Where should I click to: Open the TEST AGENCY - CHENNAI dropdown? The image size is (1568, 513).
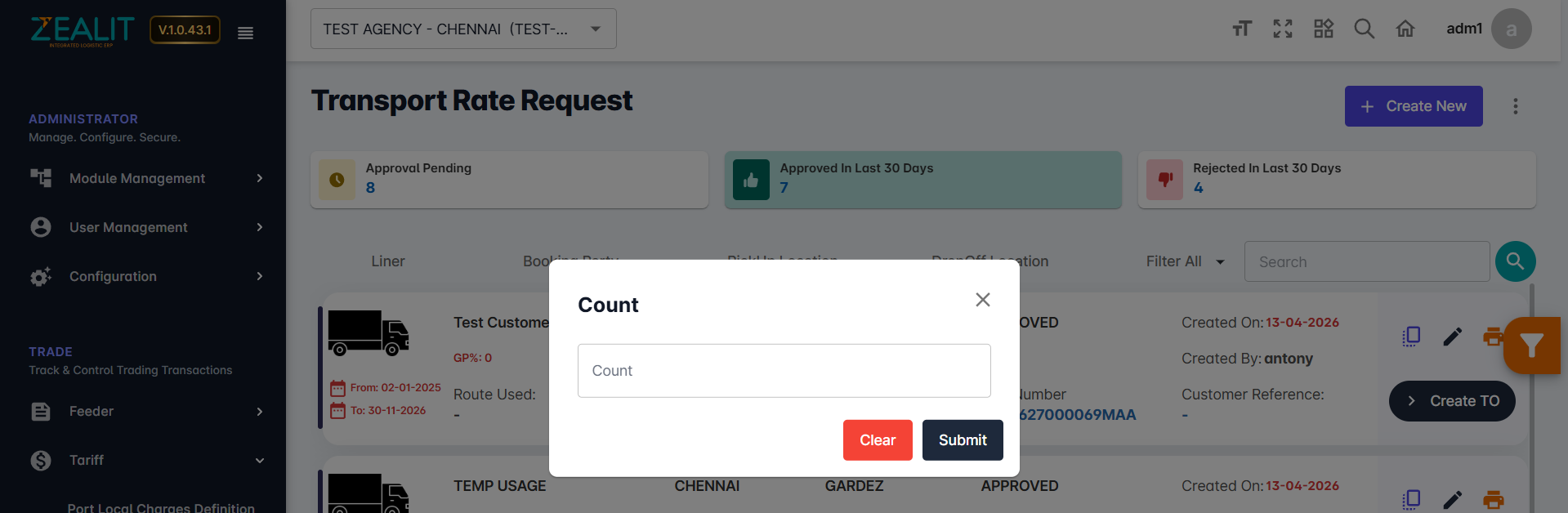coord(463,29)
